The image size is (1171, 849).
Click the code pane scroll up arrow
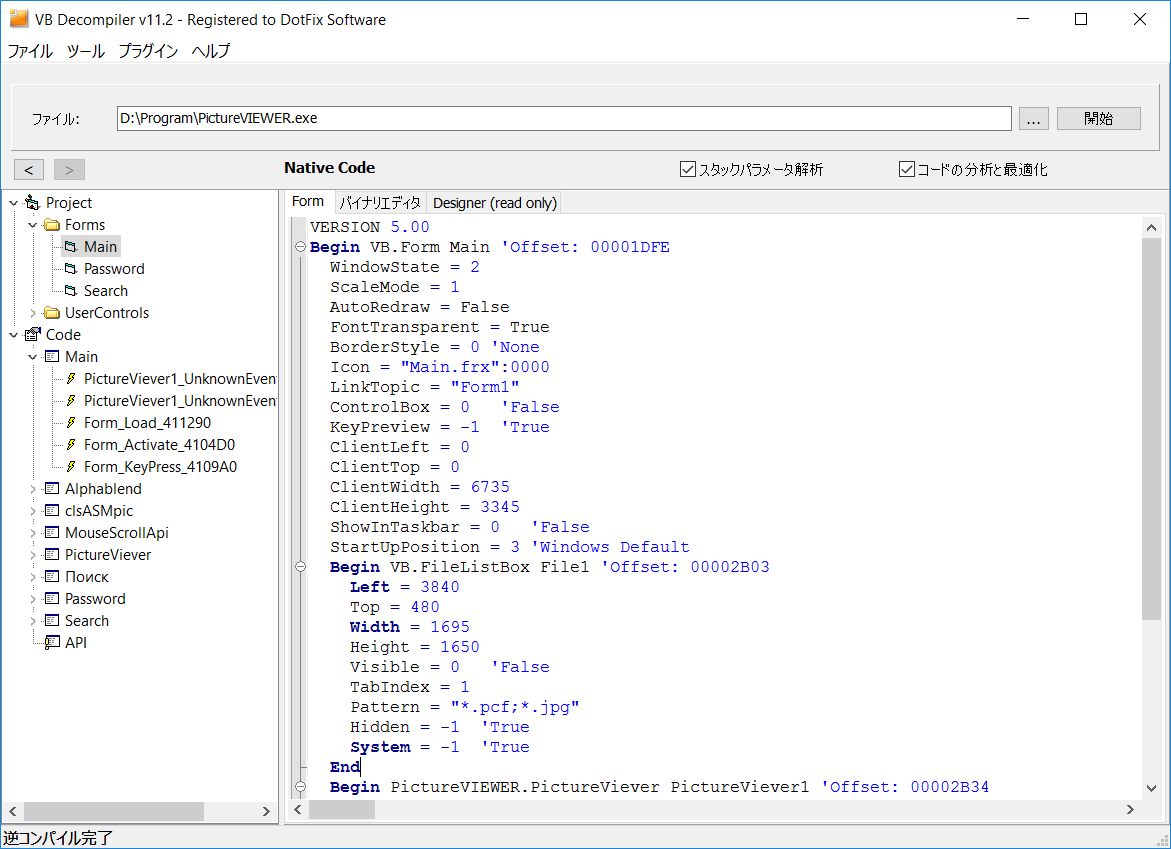(x=1151, y=228)
